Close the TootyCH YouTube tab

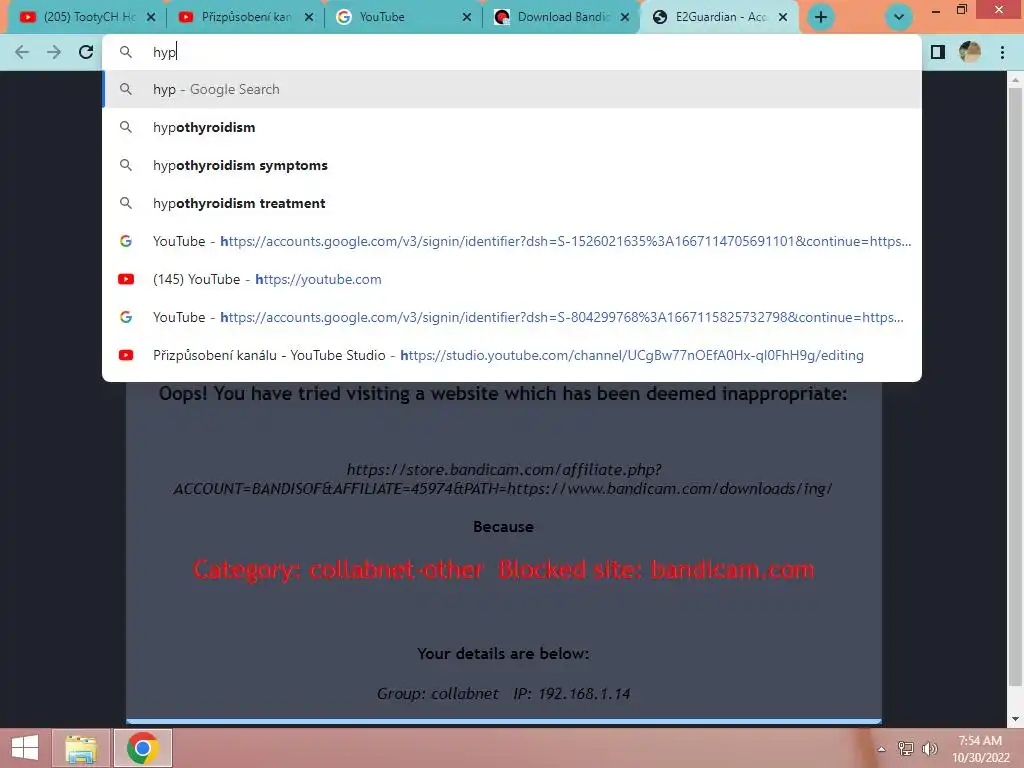pyautogui.click(x=151, y=18)
